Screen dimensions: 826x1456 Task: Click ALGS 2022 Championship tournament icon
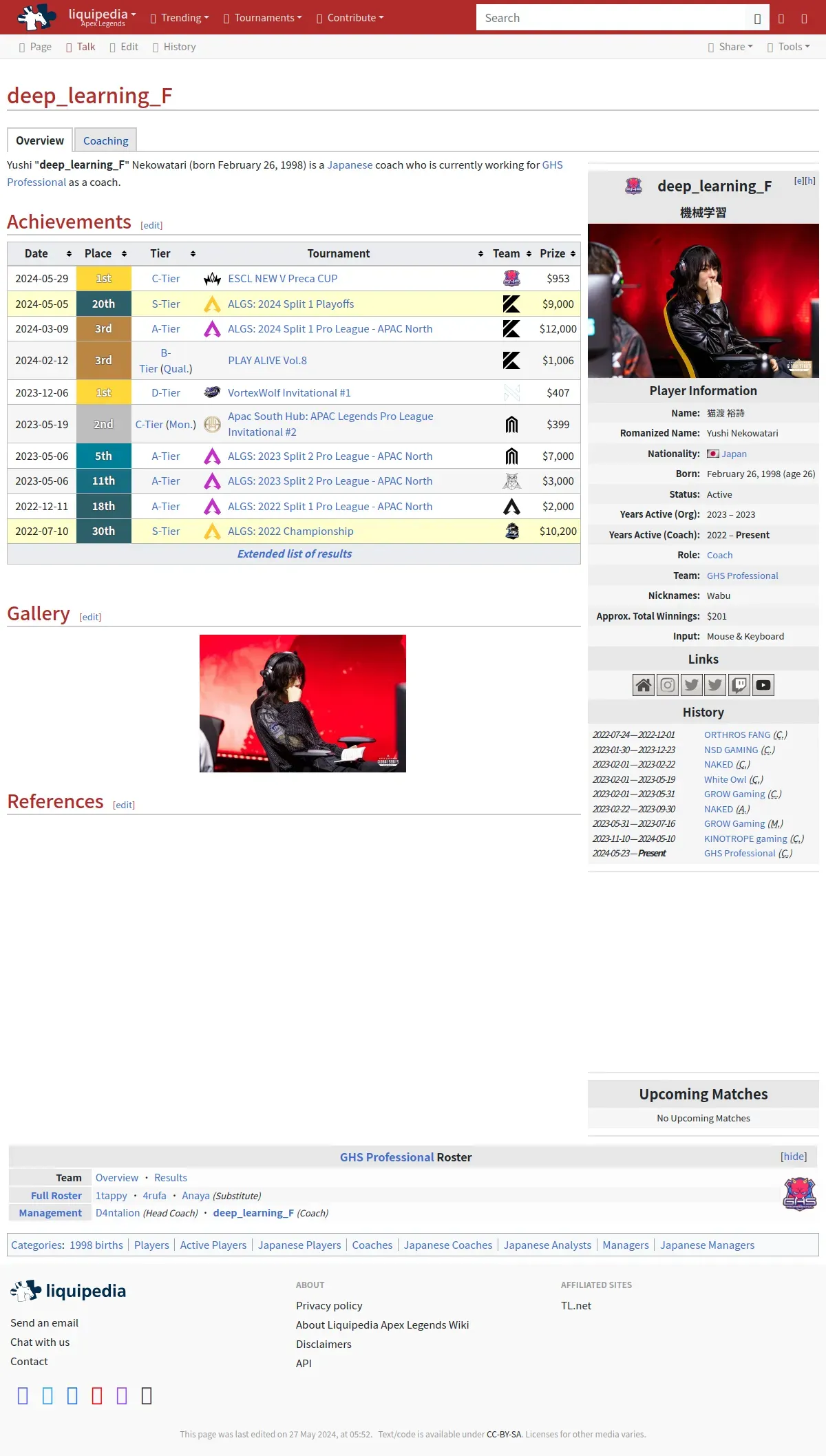click(x=213, y=531)
